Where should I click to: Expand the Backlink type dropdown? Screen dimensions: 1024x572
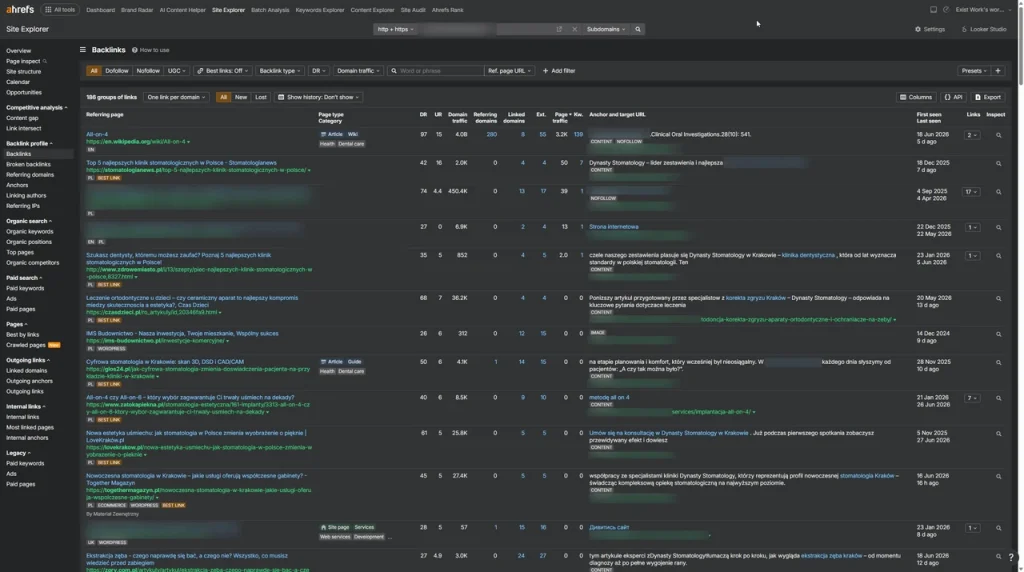tap(280, 71)
